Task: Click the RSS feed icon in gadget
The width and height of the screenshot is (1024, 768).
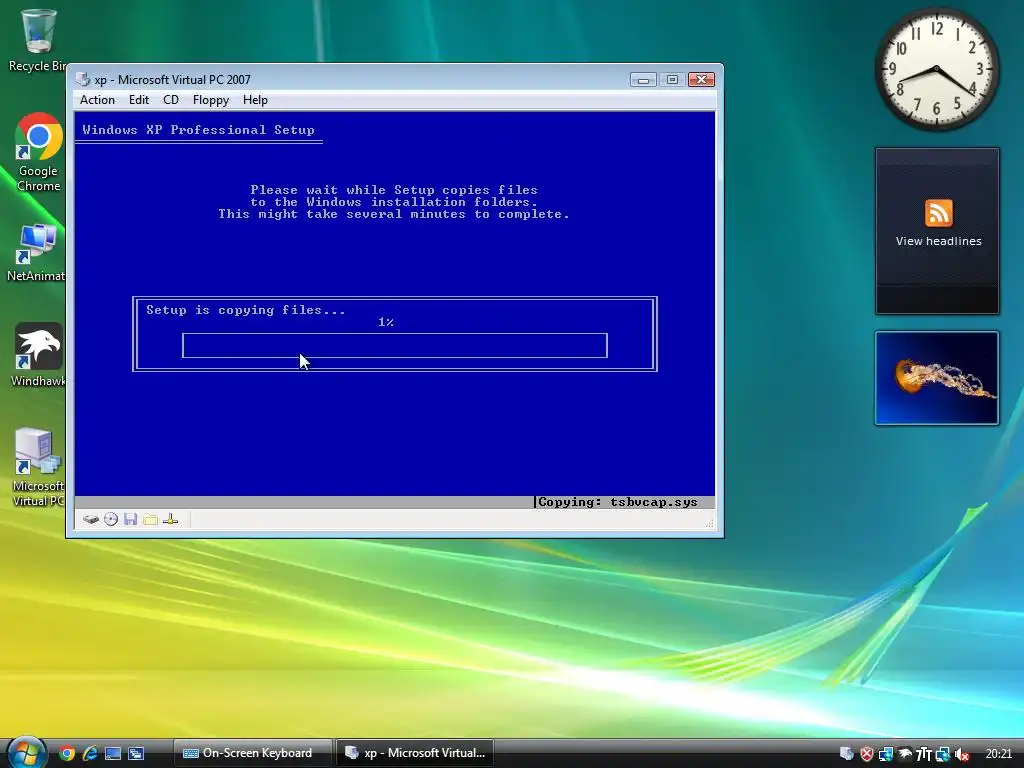Action: 938,213
